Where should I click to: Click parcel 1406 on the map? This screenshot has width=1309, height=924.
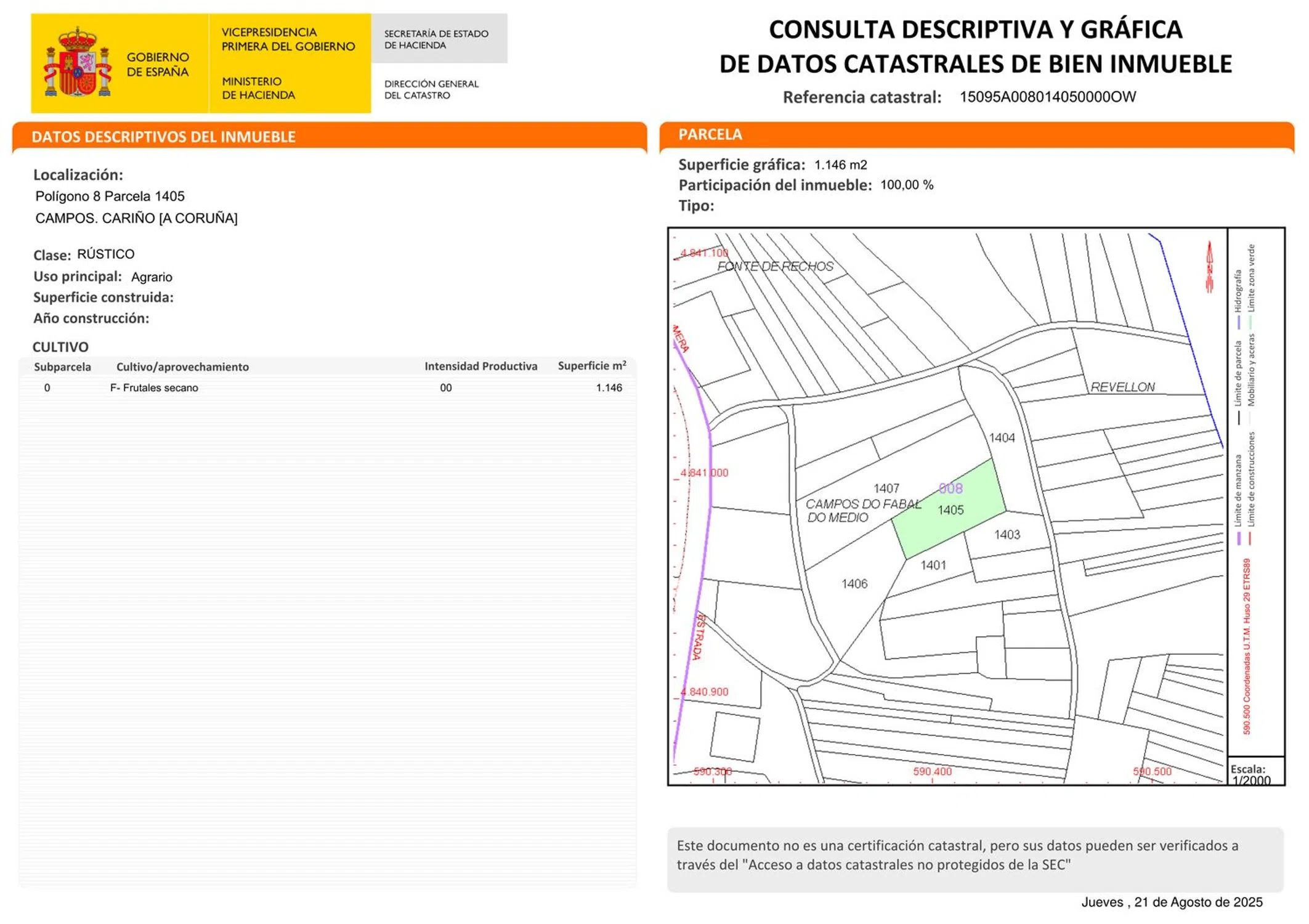click(854, 583)
